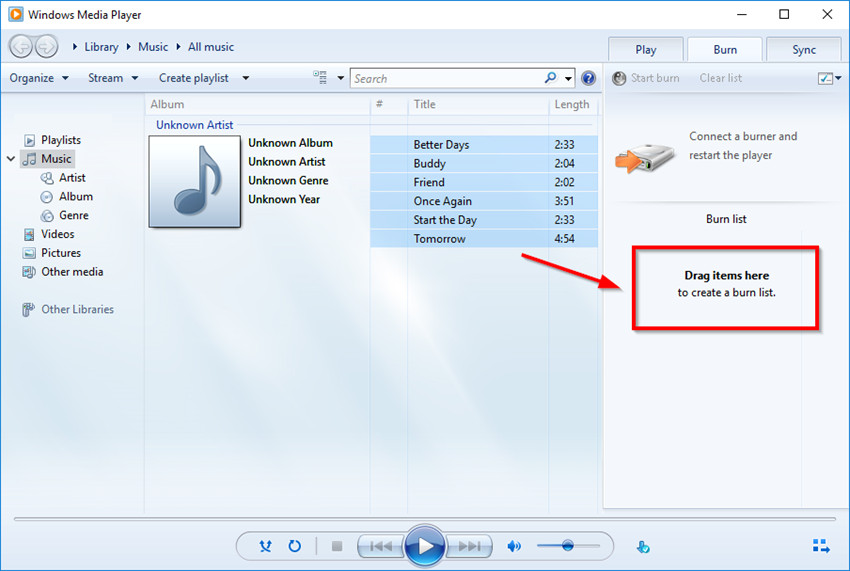Click inside the Search field
Image resolution: width=850 pixels, height=571 pixels.
pyautogui.click(x=445, y=78)
